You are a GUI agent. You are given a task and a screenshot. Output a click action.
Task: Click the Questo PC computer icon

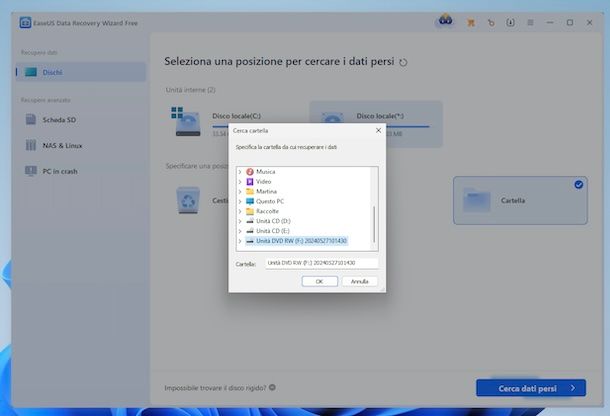(250, 201)
